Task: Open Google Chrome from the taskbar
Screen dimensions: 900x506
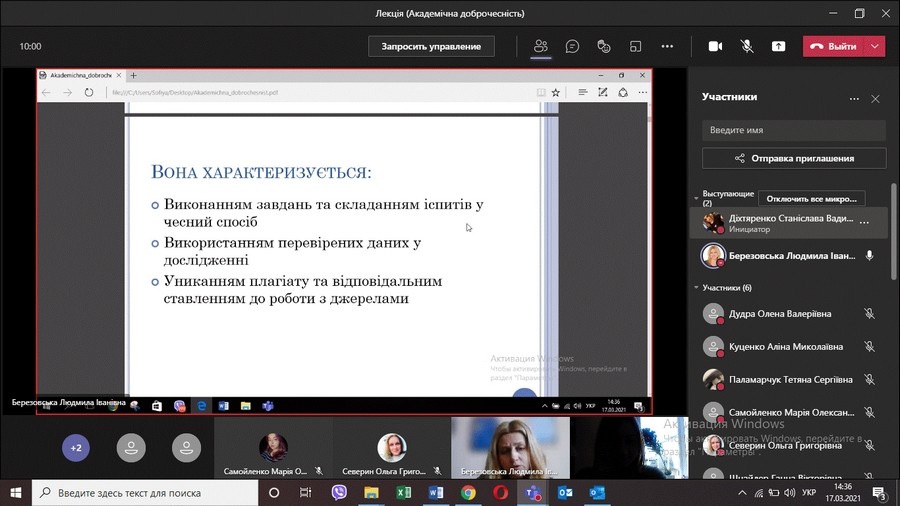Action: 468,493
